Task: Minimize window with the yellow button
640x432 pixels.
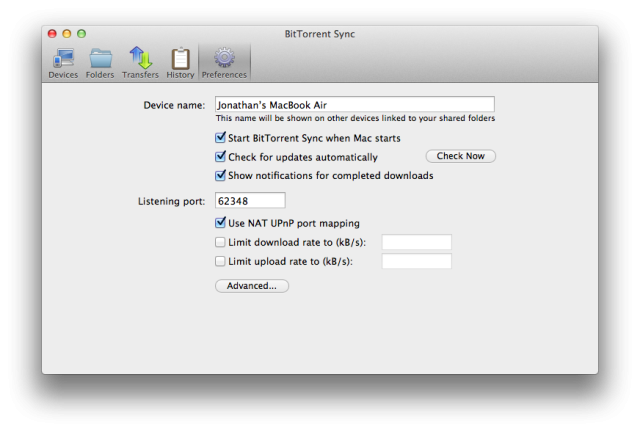Action: [x=67, y=33]
